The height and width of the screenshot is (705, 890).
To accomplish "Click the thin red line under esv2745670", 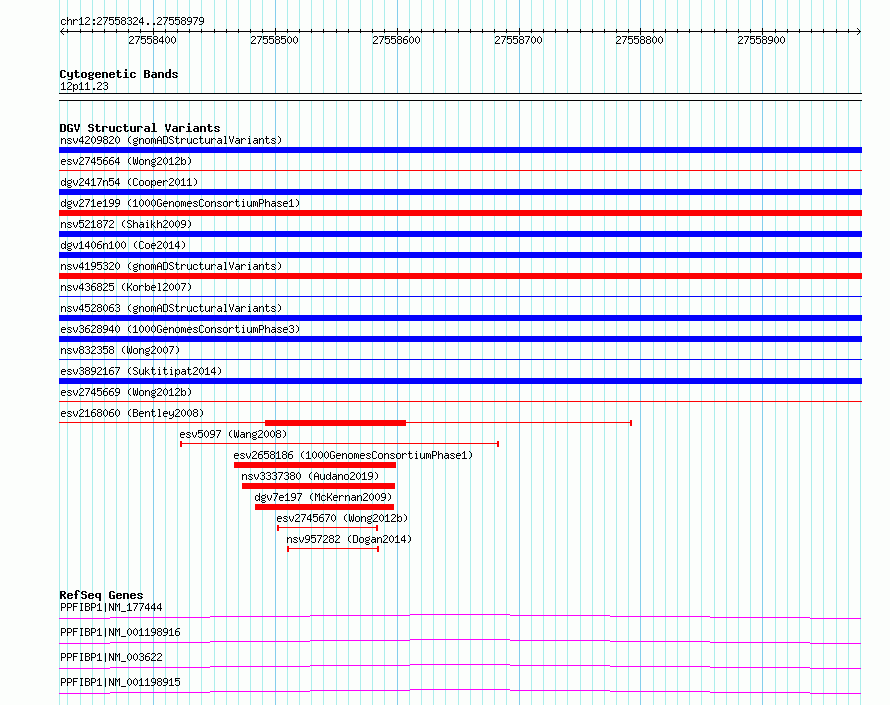I will [328, 528].
